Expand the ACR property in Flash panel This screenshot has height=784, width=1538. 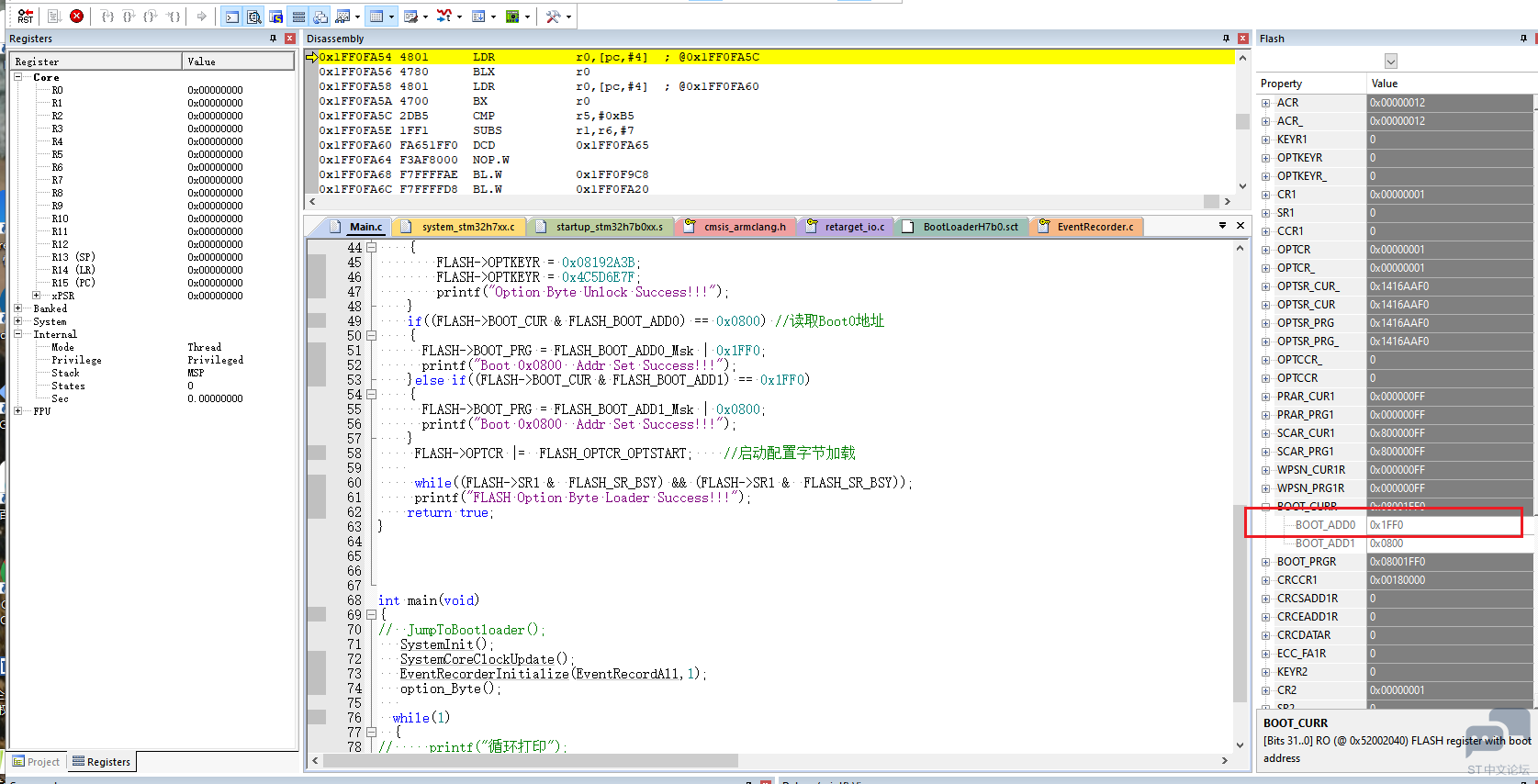click(1266, 103)
